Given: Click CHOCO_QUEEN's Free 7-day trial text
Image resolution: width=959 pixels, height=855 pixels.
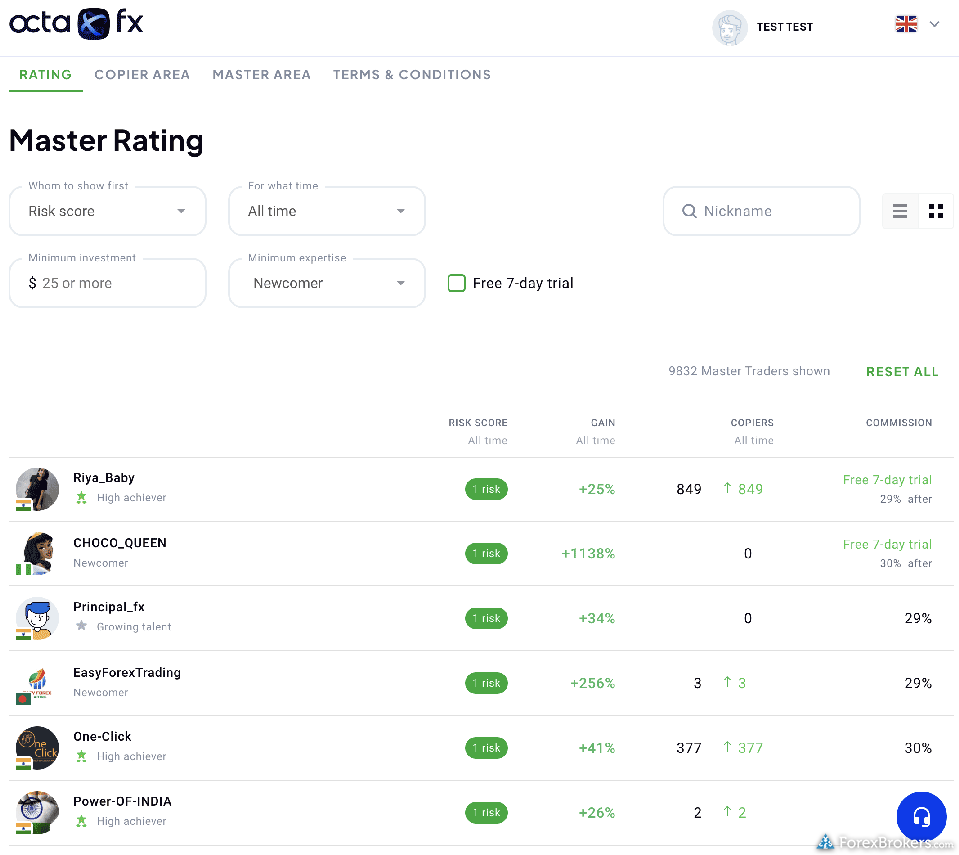Looking at the screenshot, I should [887, 544].
